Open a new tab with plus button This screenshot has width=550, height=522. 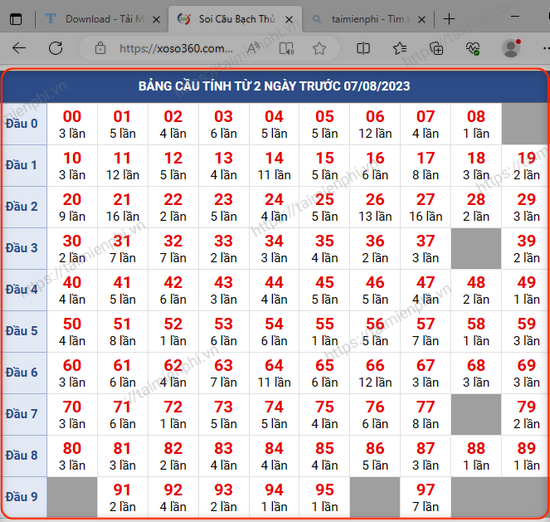click(x=449, y=19)
